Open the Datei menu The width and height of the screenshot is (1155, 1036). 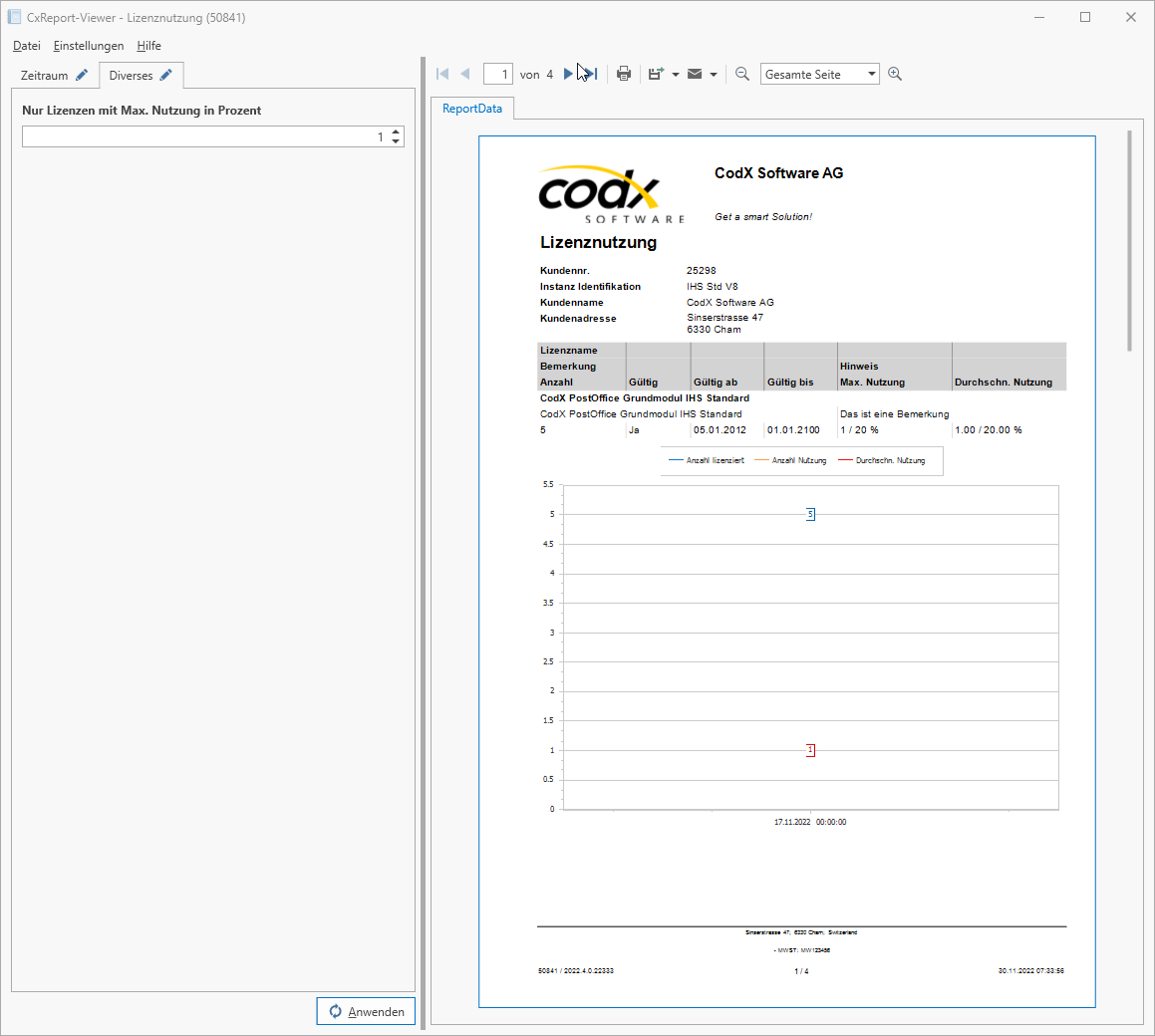[27, 46]
